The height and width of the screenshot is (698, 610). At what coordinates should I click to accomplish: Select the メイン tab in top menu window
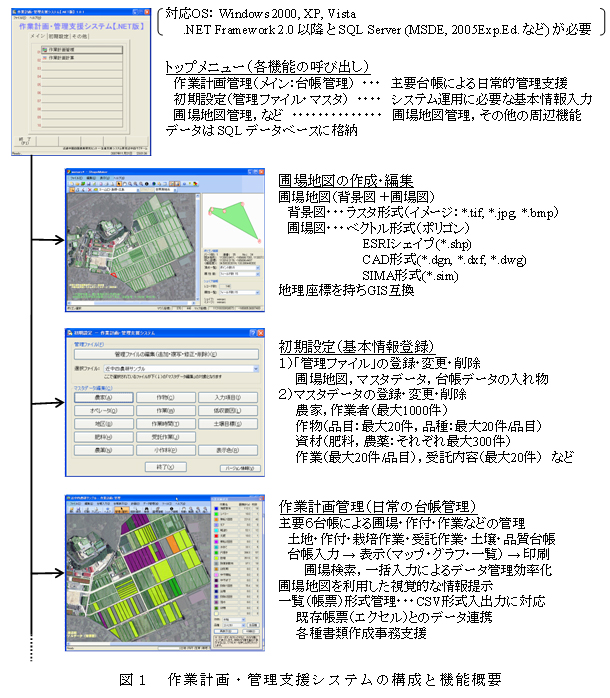pos(38,36)
